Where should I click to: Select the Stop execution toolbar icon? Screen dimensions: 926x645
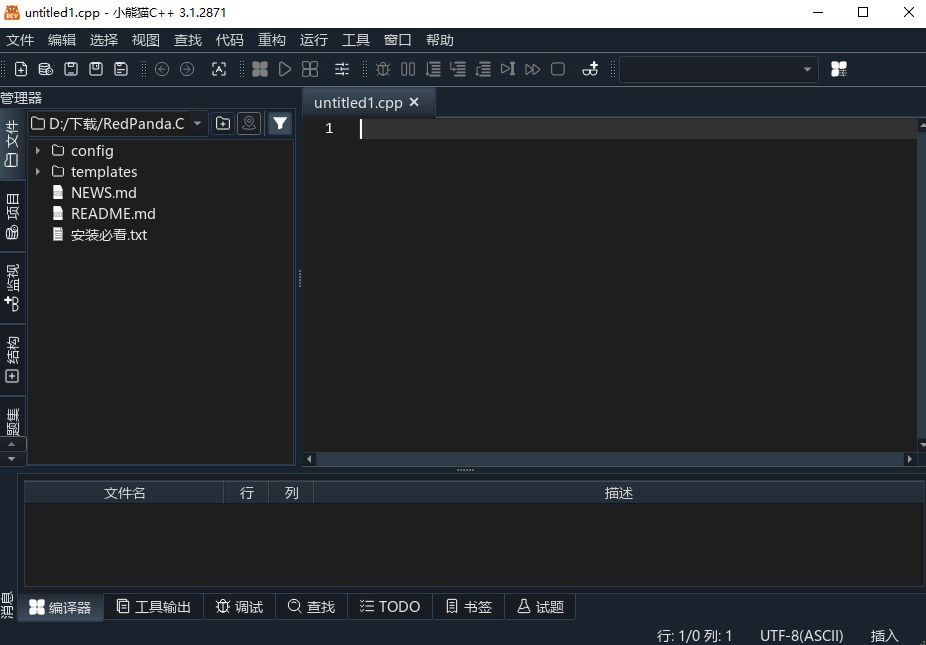557,69
